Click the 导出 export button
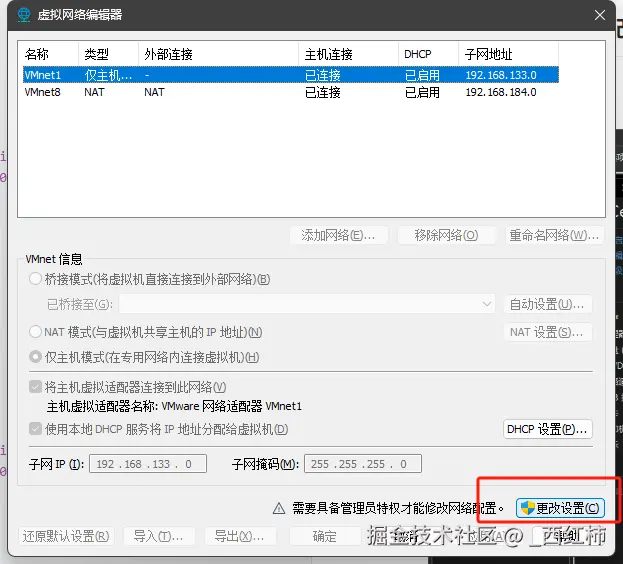Screen dimensions: 623x564 coord(240,536)
